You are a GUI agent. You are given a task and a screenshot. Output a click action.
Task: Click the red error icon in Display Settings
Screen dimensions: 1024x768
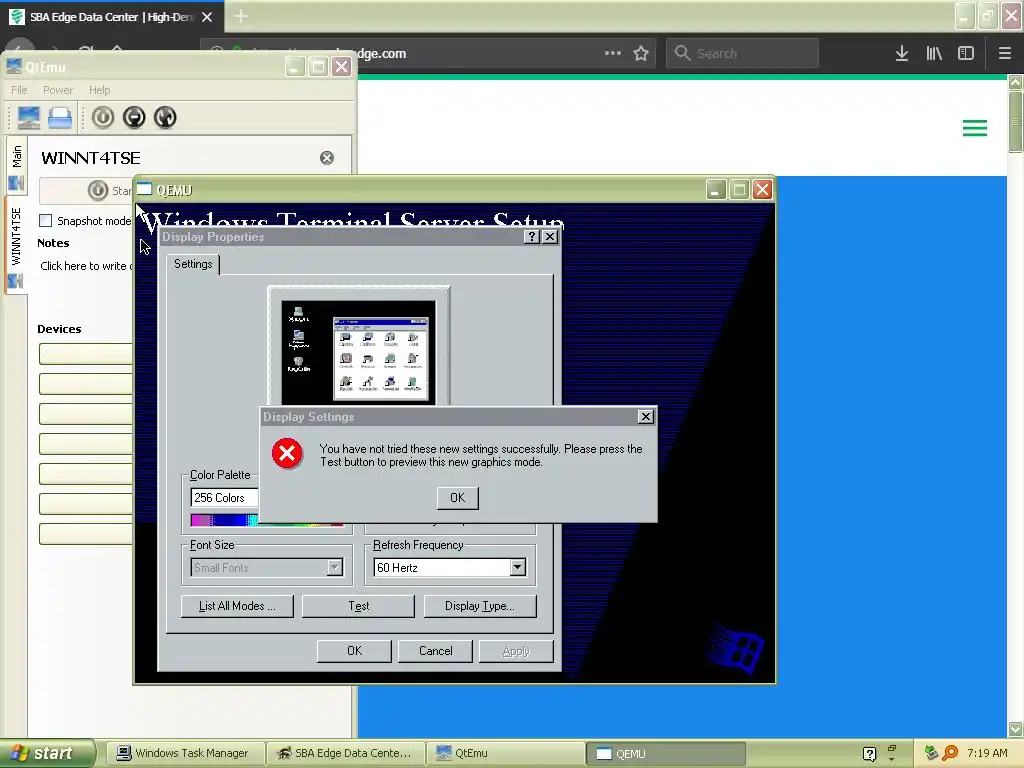[287, 454]
